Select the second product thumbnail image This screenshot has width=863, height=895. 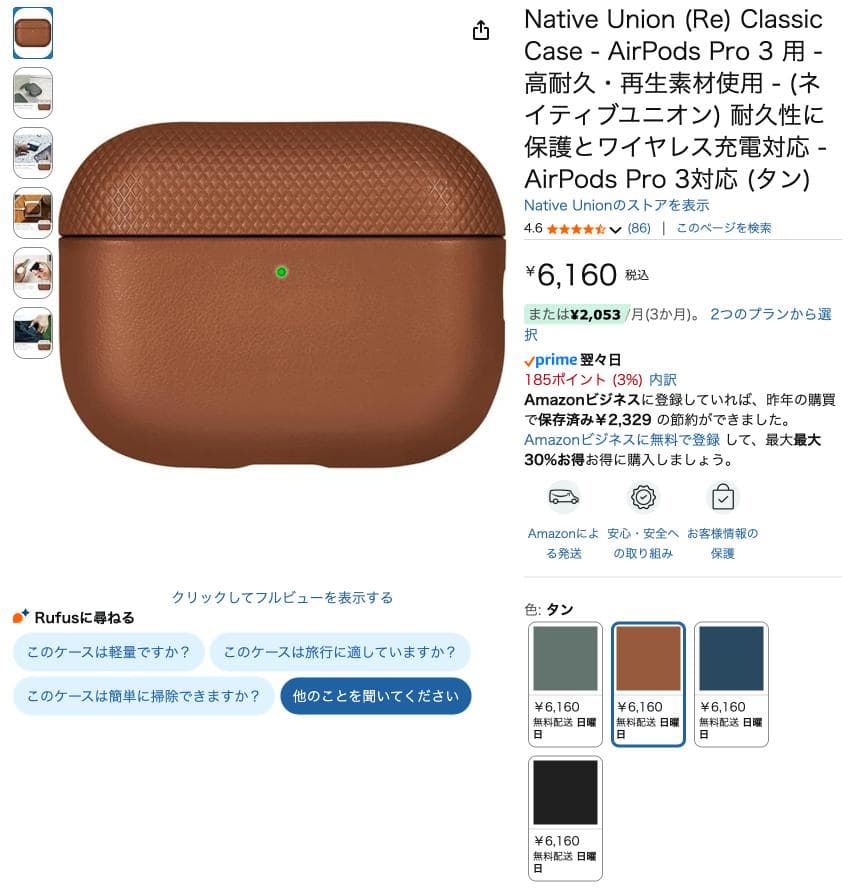point(33,94)
